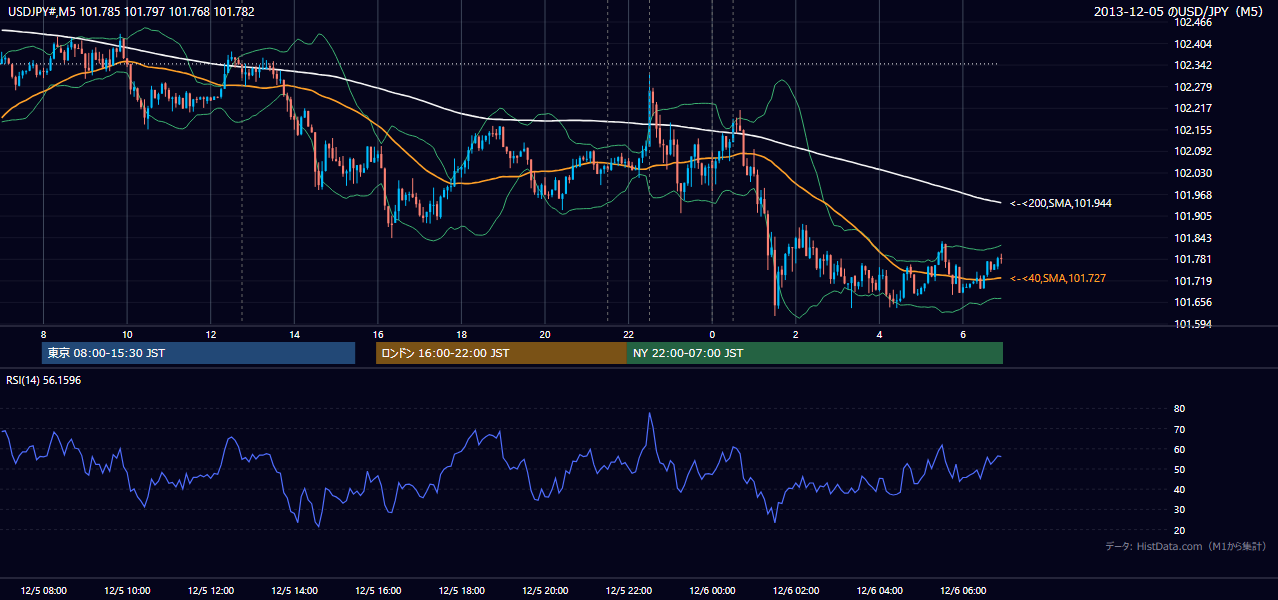The image size is (1278, 600).
Task: Click price axis value 101.843
Action: (x=1192, y=238)
